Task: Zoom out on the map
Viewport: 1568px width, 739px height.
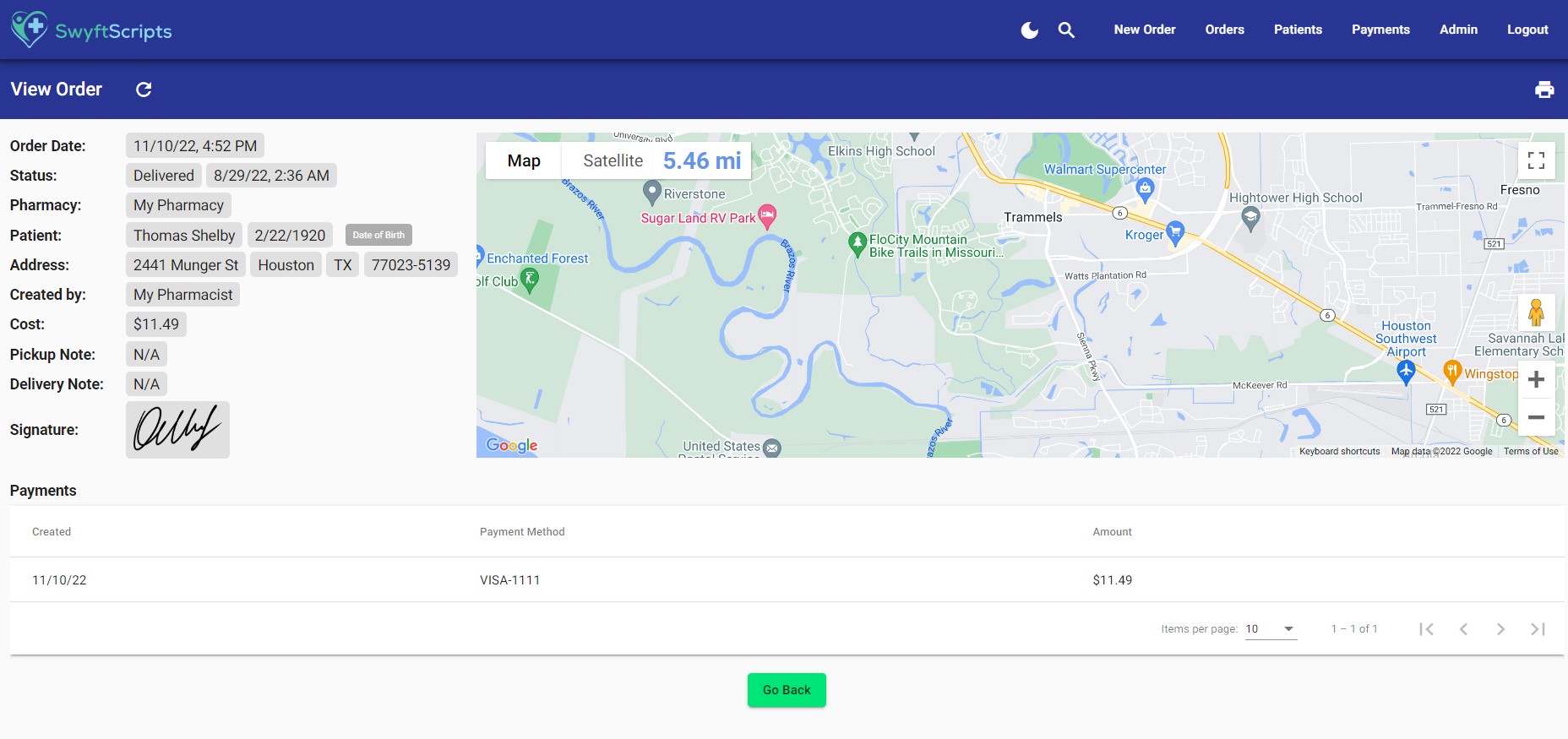Action: tap(1537, 417)
